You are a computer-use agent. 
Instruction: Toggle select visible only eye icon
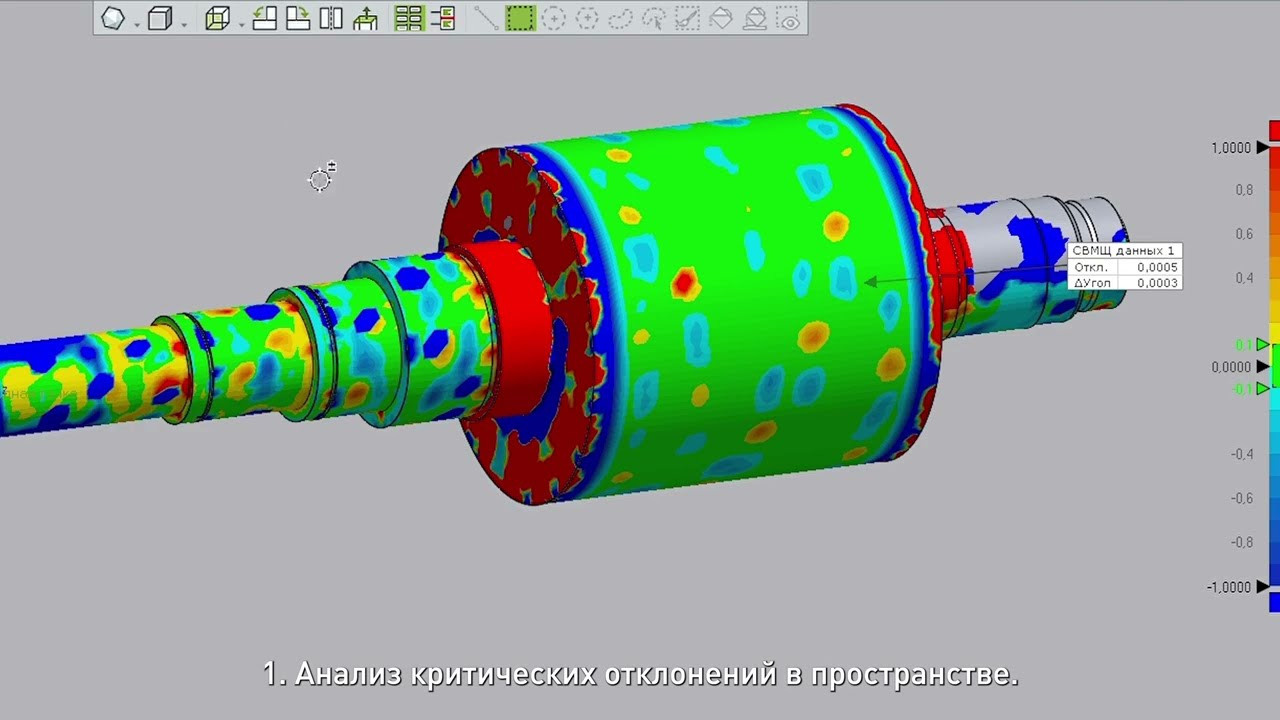(789, 19)
